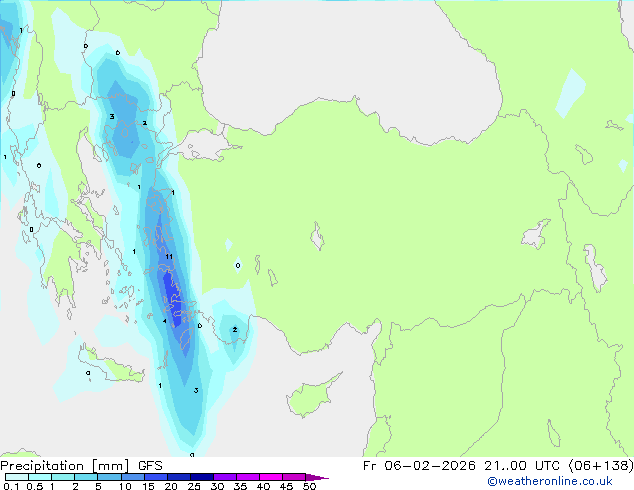The width and height of the screenshot is (634, 490).
Task: Click the "(06+138)" forecast run offset
Action: click(x=601, y=466)
